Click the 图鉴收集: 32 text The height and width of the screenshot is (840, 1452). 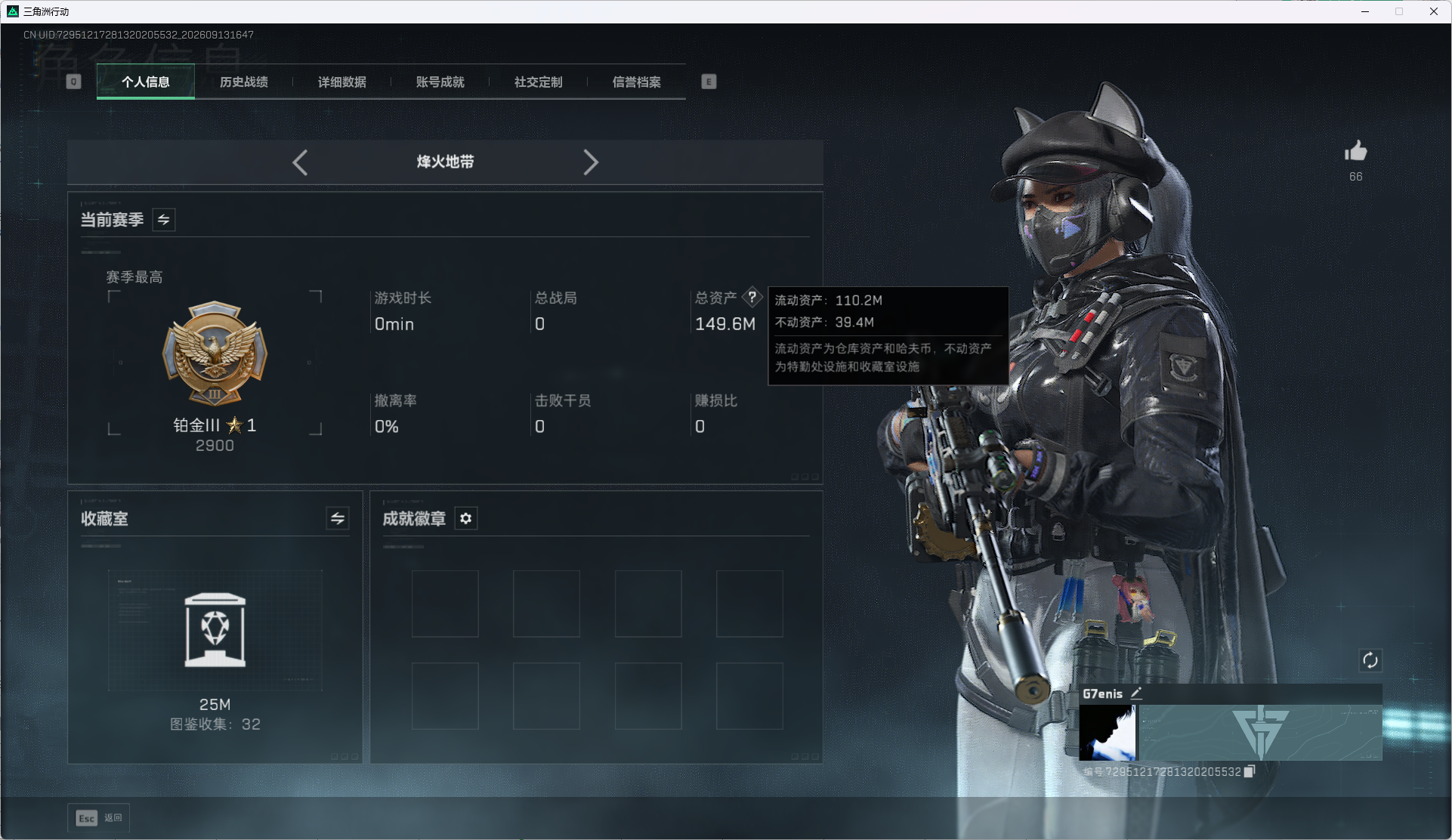215,724
